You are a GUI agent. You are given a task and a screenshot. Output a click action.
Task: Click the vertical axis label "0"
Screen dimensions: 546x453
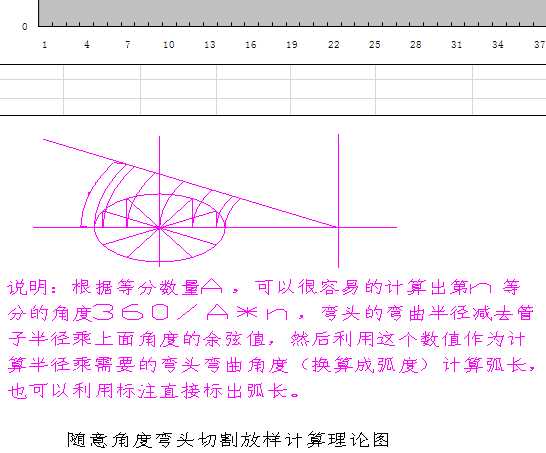(24, 27)
